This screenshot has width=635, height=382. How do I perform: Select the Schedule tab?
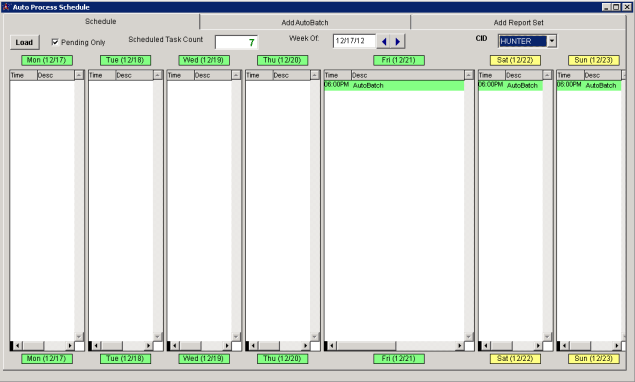click(100, 21)
